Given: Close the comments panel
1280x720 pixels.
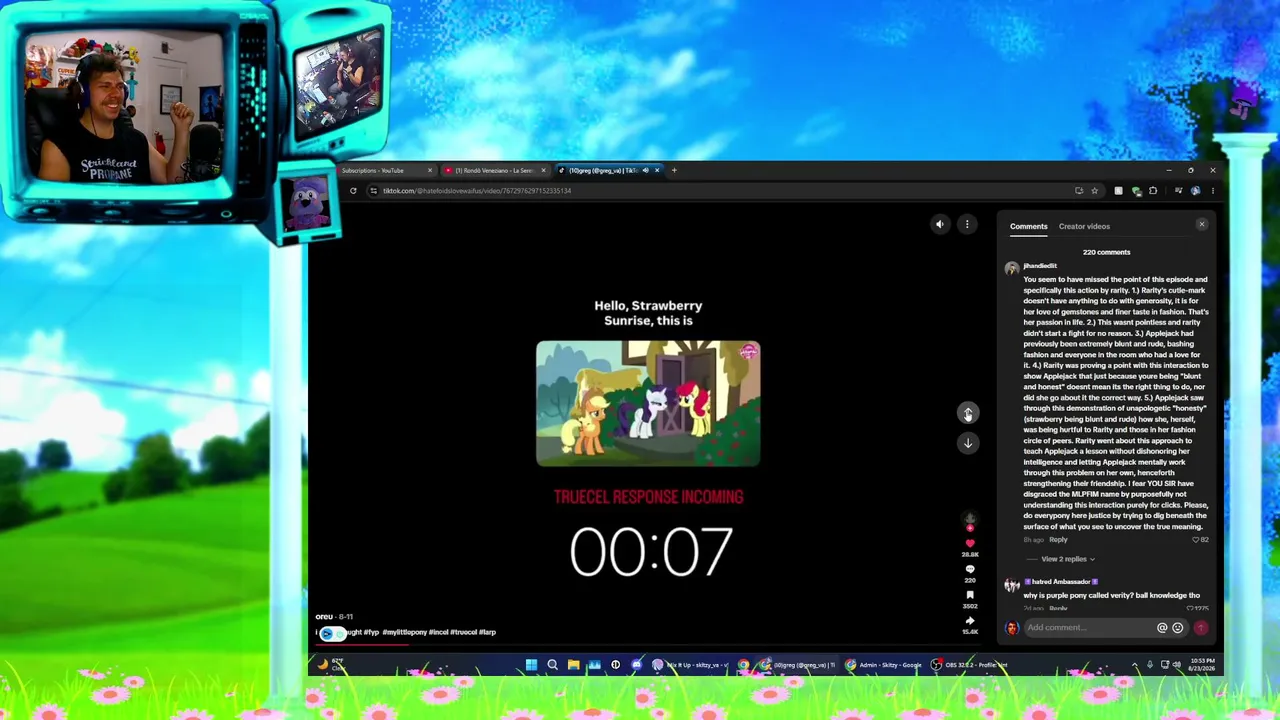Looking at the screenshot, I should [1202, 224].
